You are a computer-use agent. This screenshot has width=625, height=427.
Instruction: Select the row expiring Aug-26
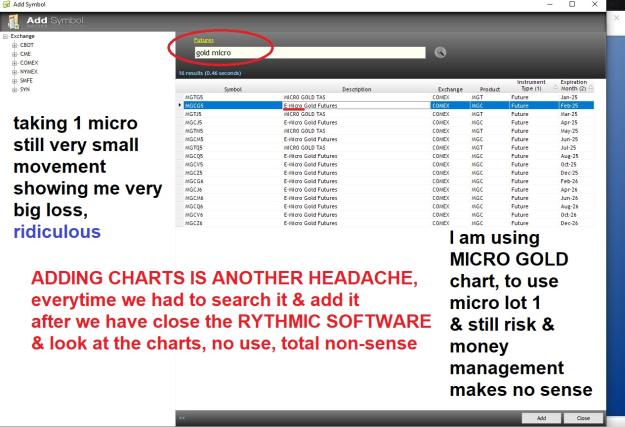pyautogui.click(x=385, y=206)
